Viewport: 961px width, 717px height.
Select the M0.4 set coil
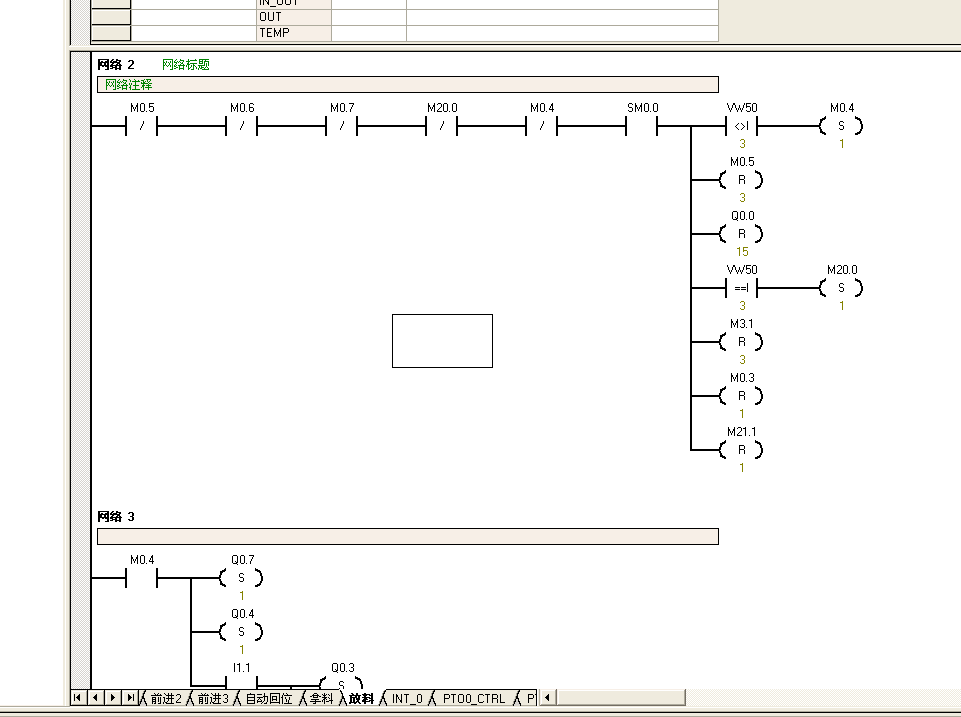[x=841, y=126]
